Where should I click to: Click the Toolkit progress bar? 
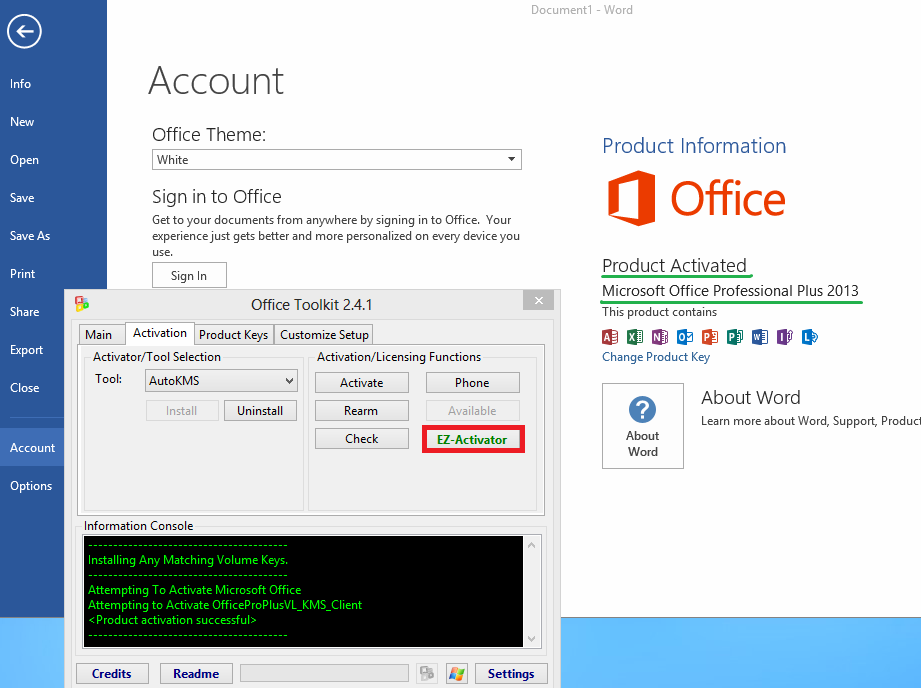click(x=324, y=673)
